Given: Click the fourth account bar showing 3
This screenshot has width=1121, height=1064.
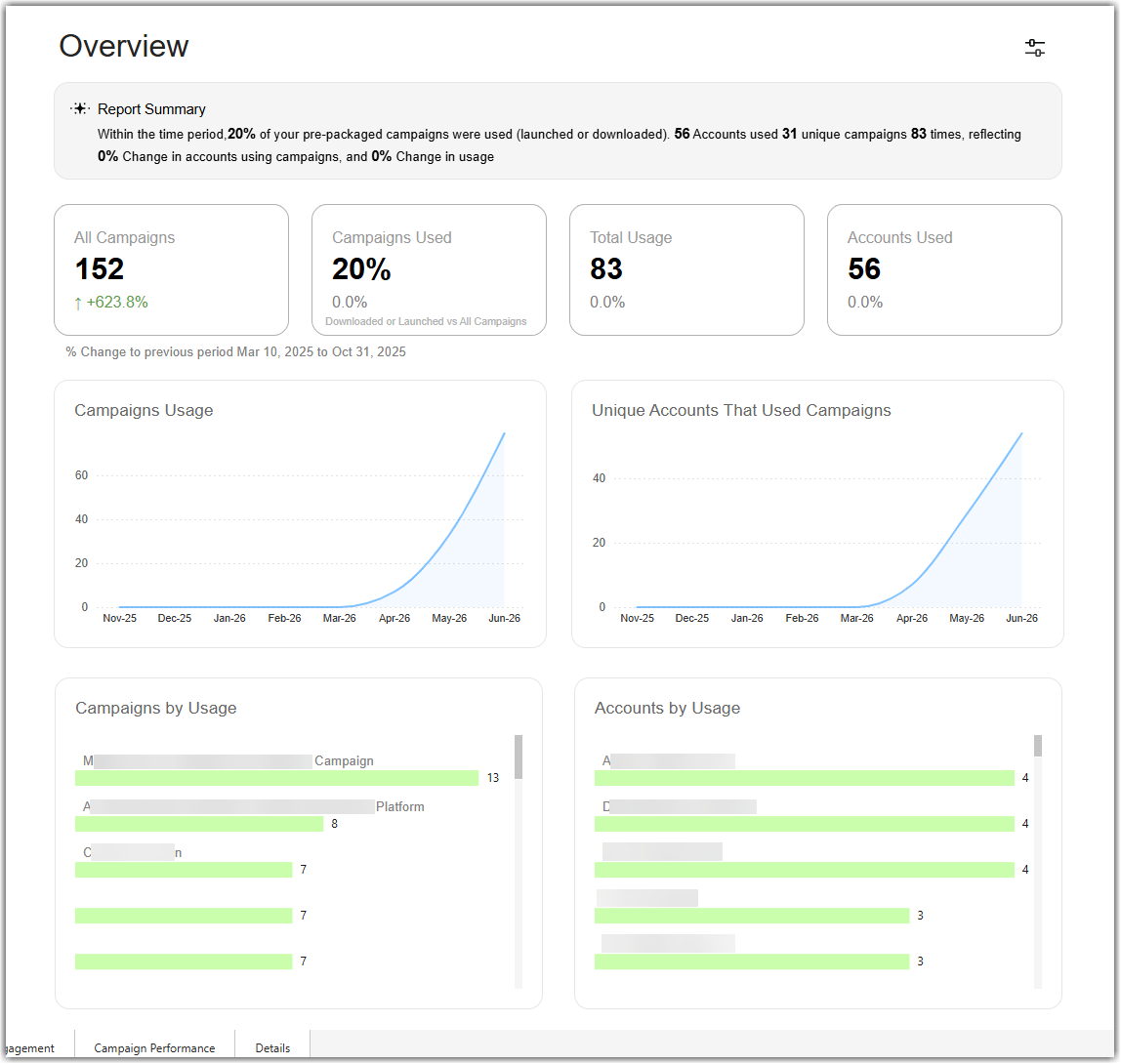Looking at the screenshot, I should [751, 916].
